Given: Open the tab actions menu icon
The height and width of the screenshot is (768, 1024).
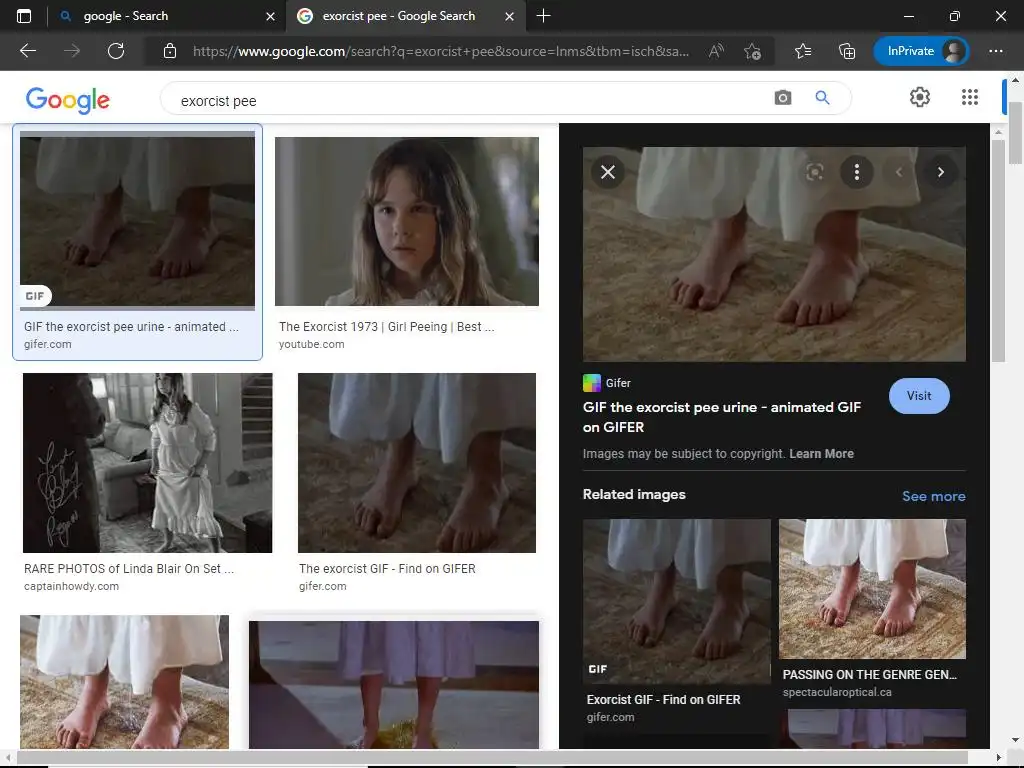Looking at the screenshot, I should (24, 16).
